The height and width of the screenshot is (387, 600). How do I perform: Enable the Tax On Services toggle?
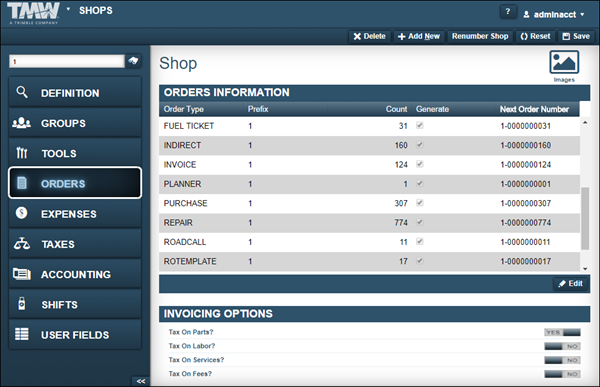click(x=562, y=360)
